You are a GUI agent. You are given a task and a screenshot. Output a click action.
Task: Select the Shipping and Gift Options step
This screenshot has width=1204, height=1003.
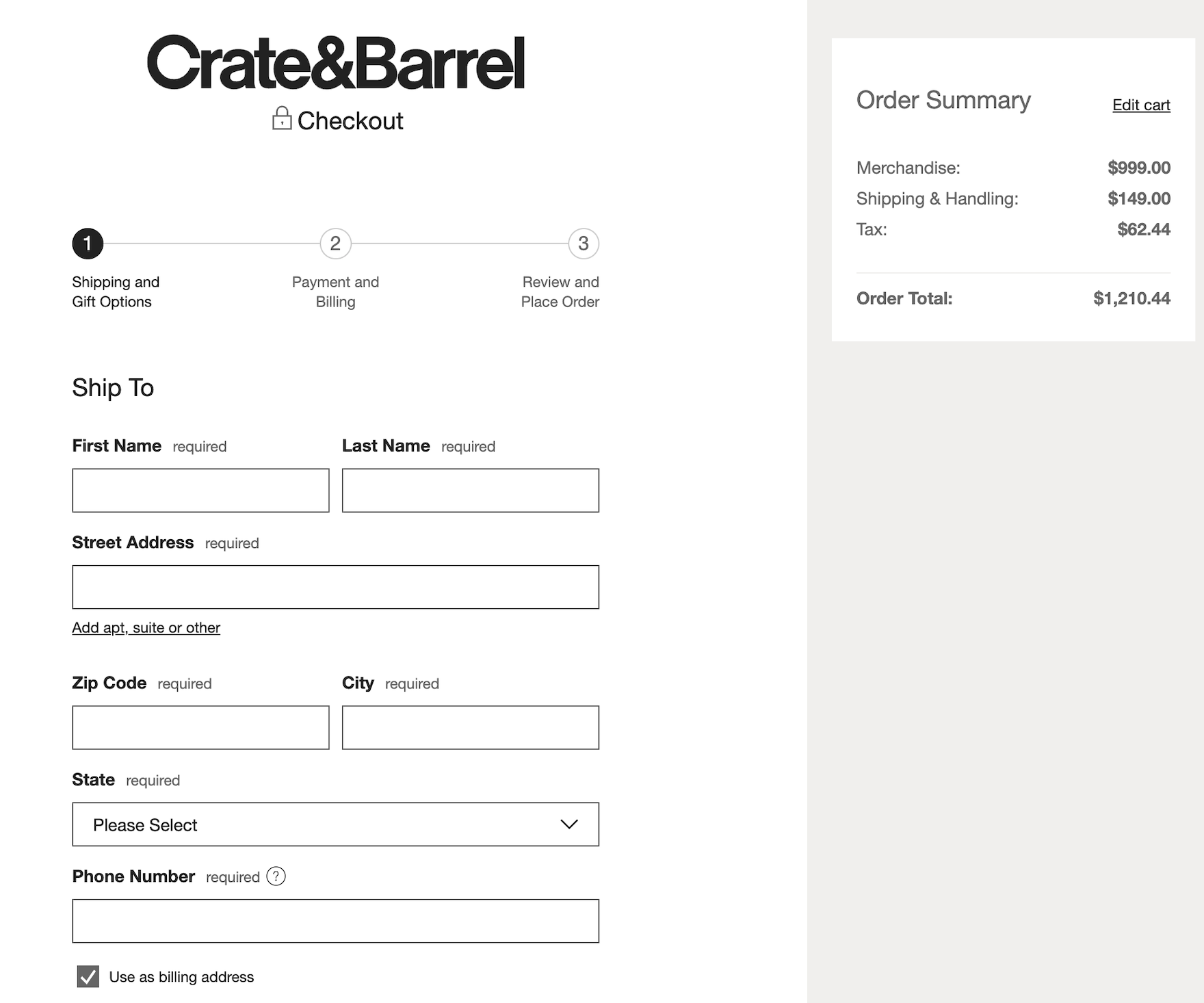click(115, 292)
